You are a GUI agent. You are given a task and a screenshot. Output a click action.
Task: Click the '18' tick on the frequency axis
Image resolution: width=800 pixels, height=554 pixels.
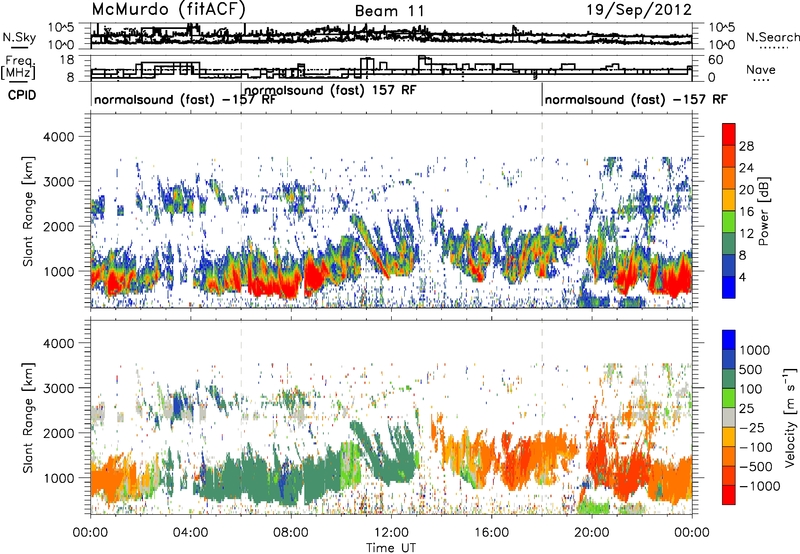(67, 60)
